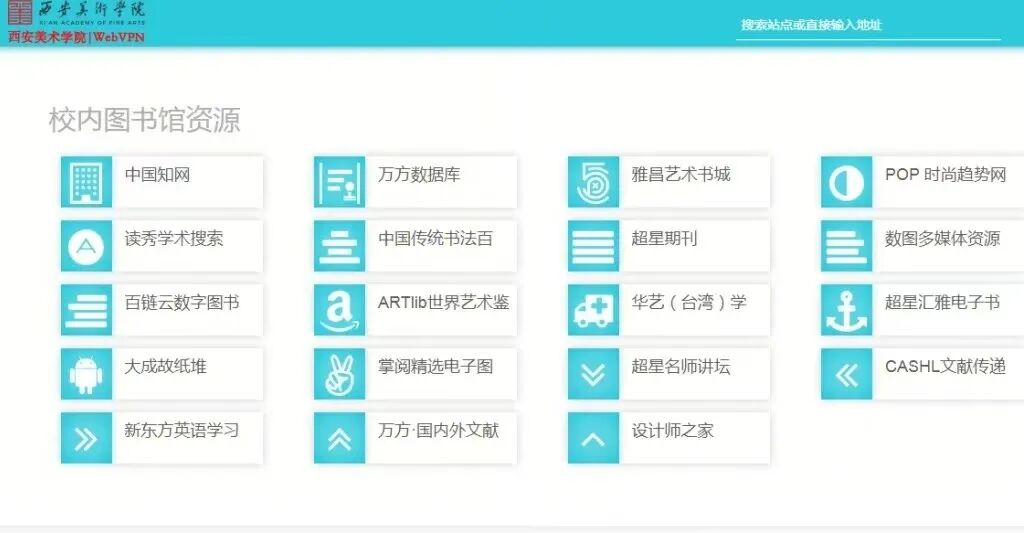1024x533 pixels.
Task: Click the anchor icon beside 超星汇雅电子书
Action: tap(846, 310)
